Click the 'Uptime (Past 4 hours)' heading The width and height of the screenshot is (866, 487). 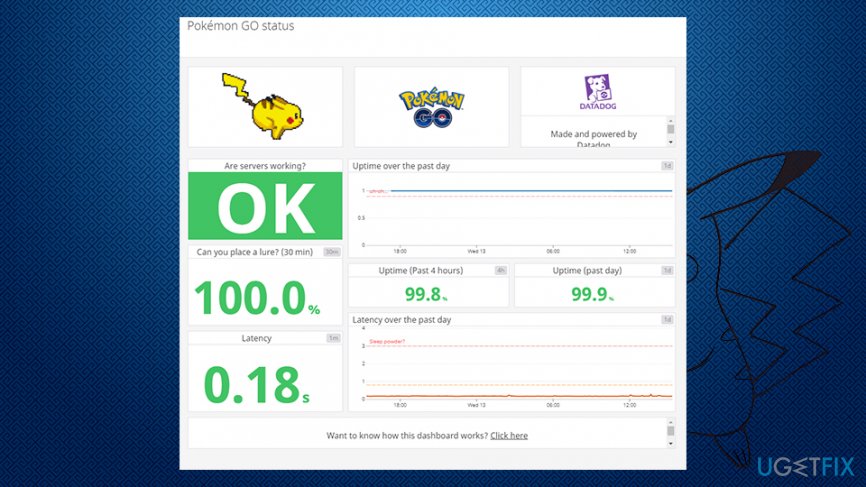[x=421, y=271]
